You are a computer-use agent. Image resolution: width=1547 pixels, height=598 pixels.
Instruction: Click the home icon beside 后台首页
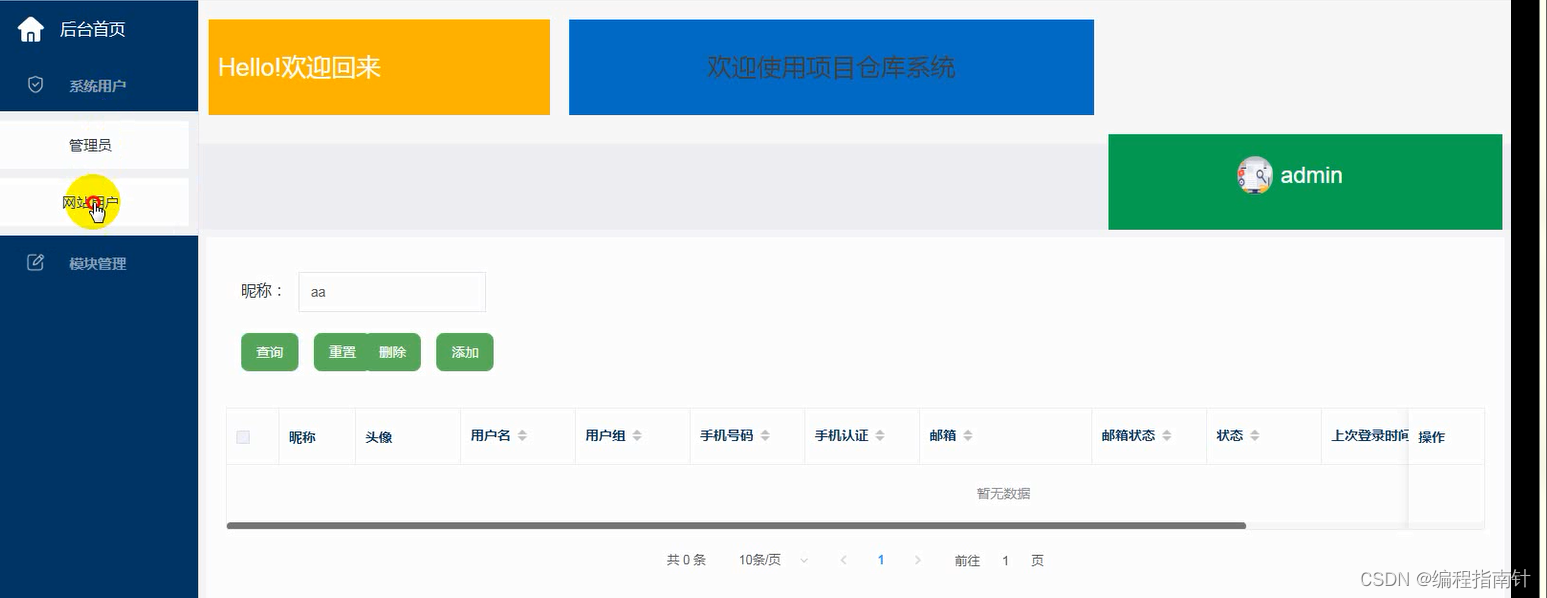click(x=31, y=29)
